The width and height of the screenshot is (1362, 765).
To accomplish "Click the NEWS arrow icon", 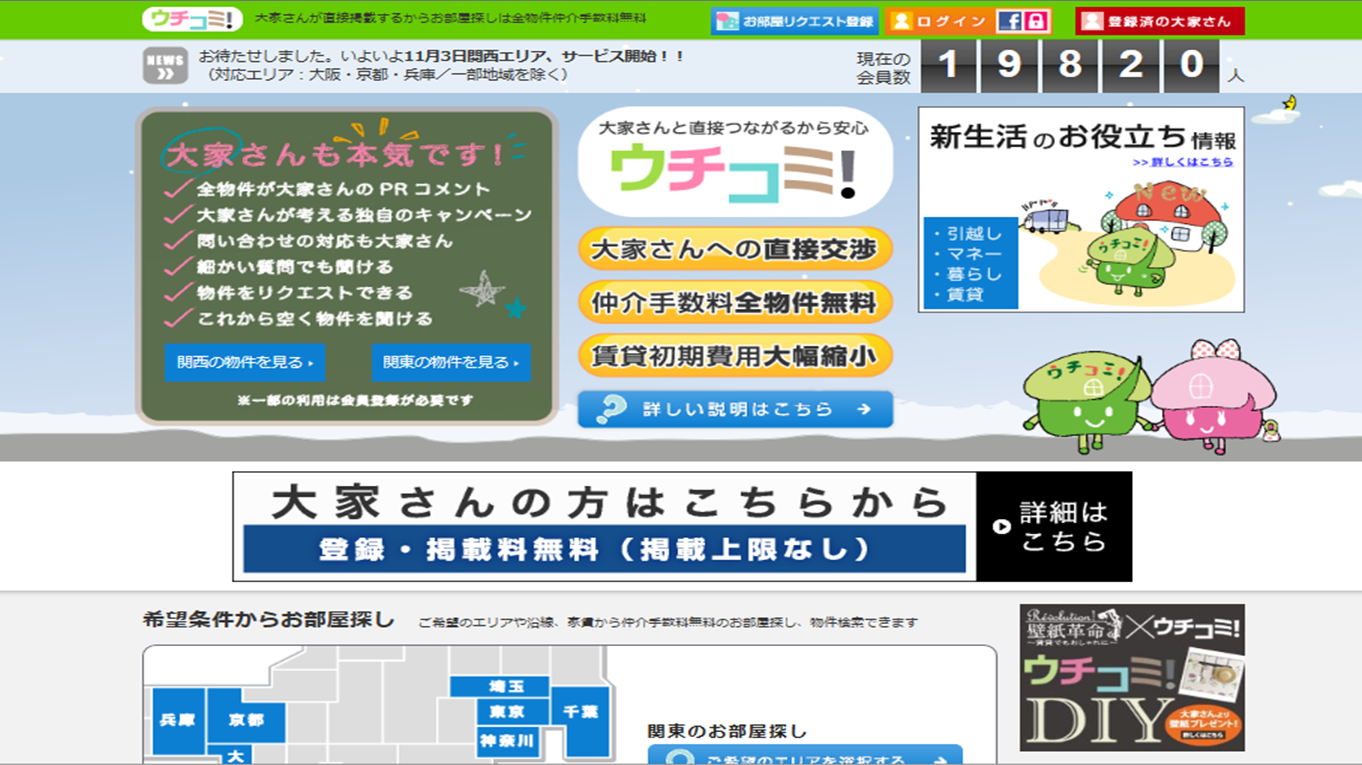I will [x=165, y=66].
